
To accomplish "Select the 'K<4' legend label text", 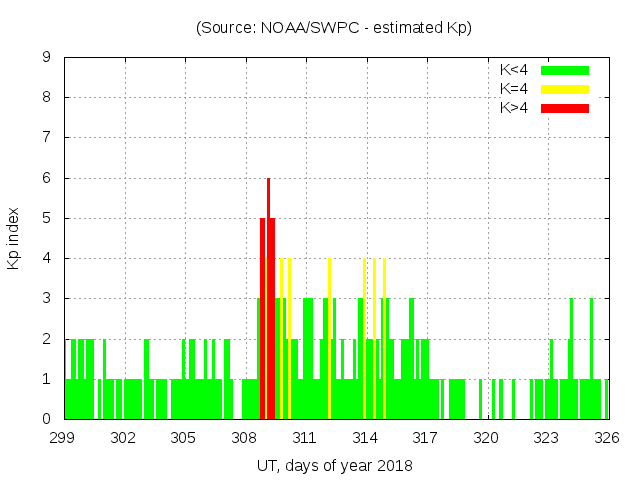I will click(513, 70).
